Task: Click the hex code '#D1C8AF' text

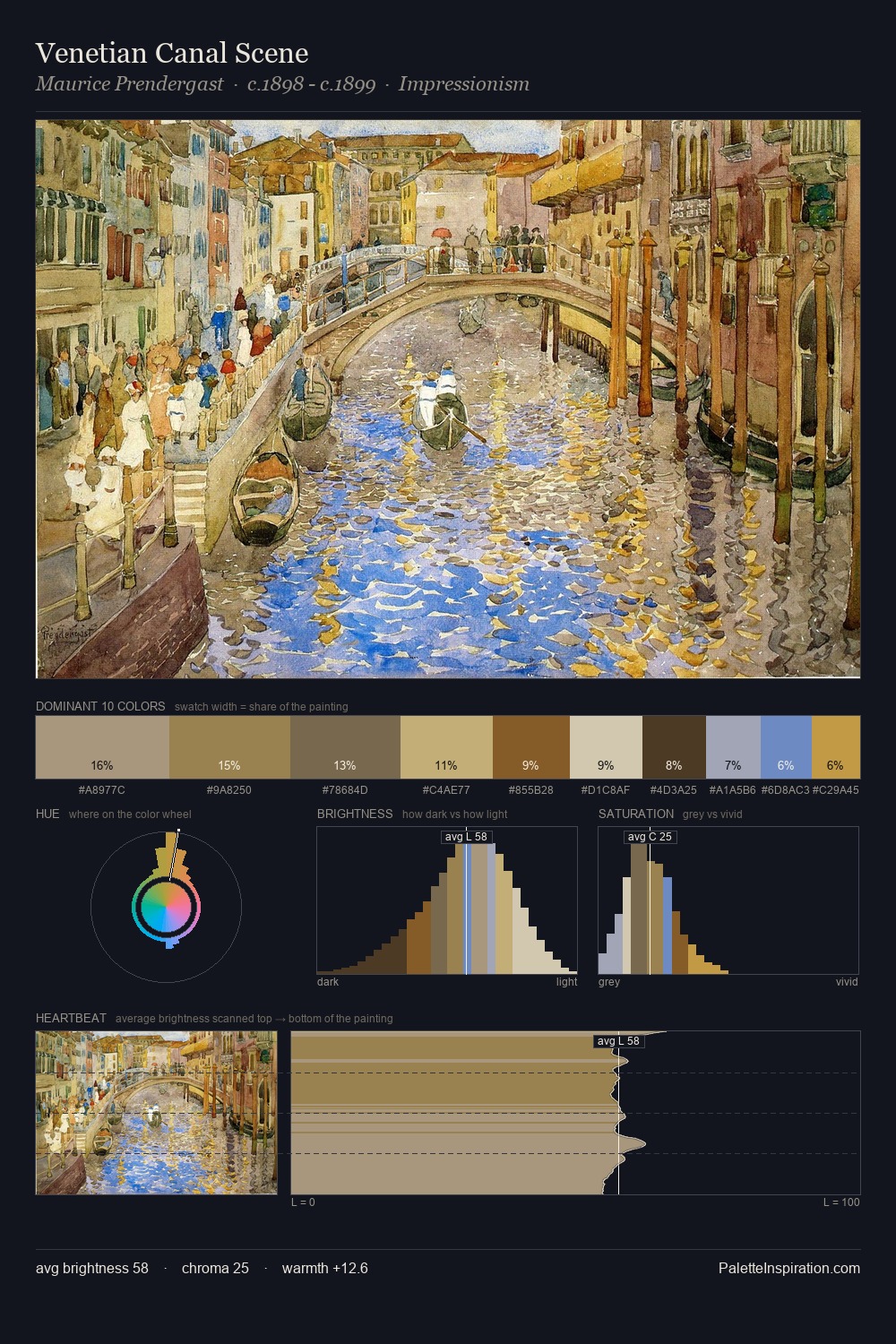Action: [x=606, y=790]
